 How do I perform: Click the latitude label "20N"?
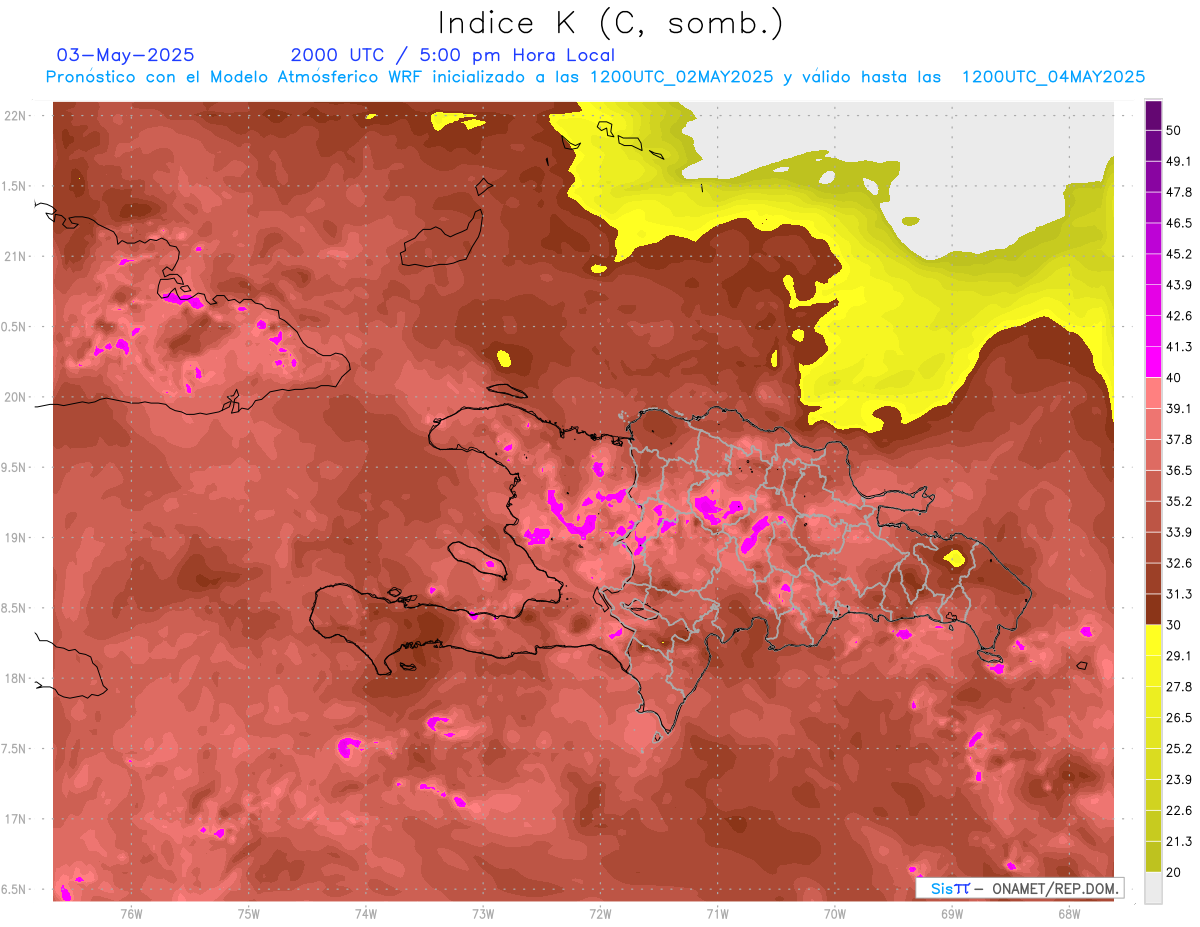click(x=17, y=397)
